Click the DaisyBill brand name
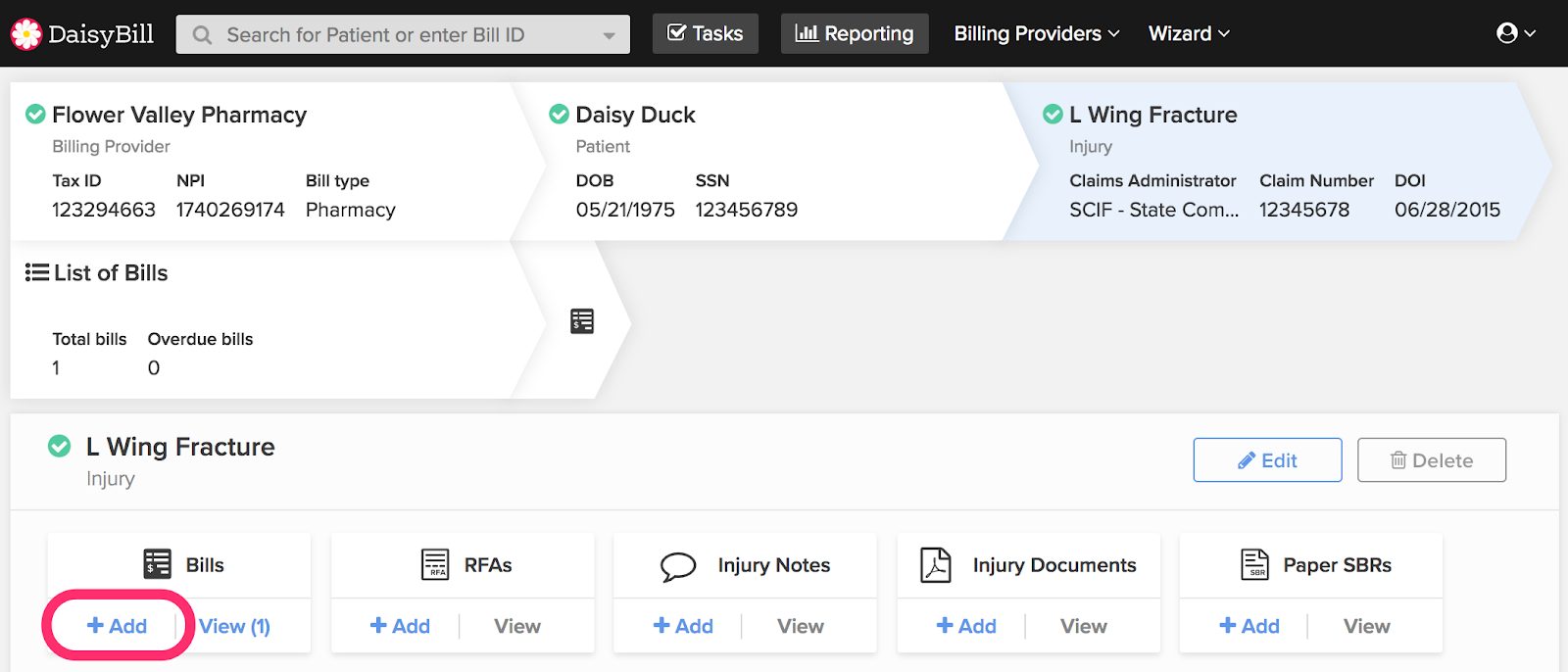The image size is (1568, 672). (101, 34)
